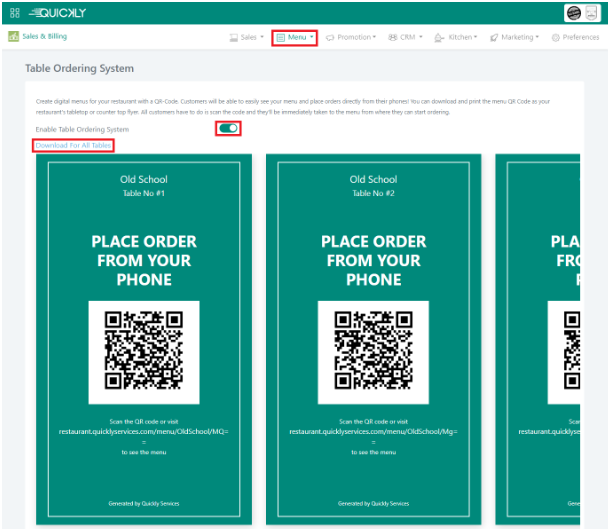Disable the Table Ordering System toggle
The height and width of the screenshot is (529, 609).
[x=228, y=128]
